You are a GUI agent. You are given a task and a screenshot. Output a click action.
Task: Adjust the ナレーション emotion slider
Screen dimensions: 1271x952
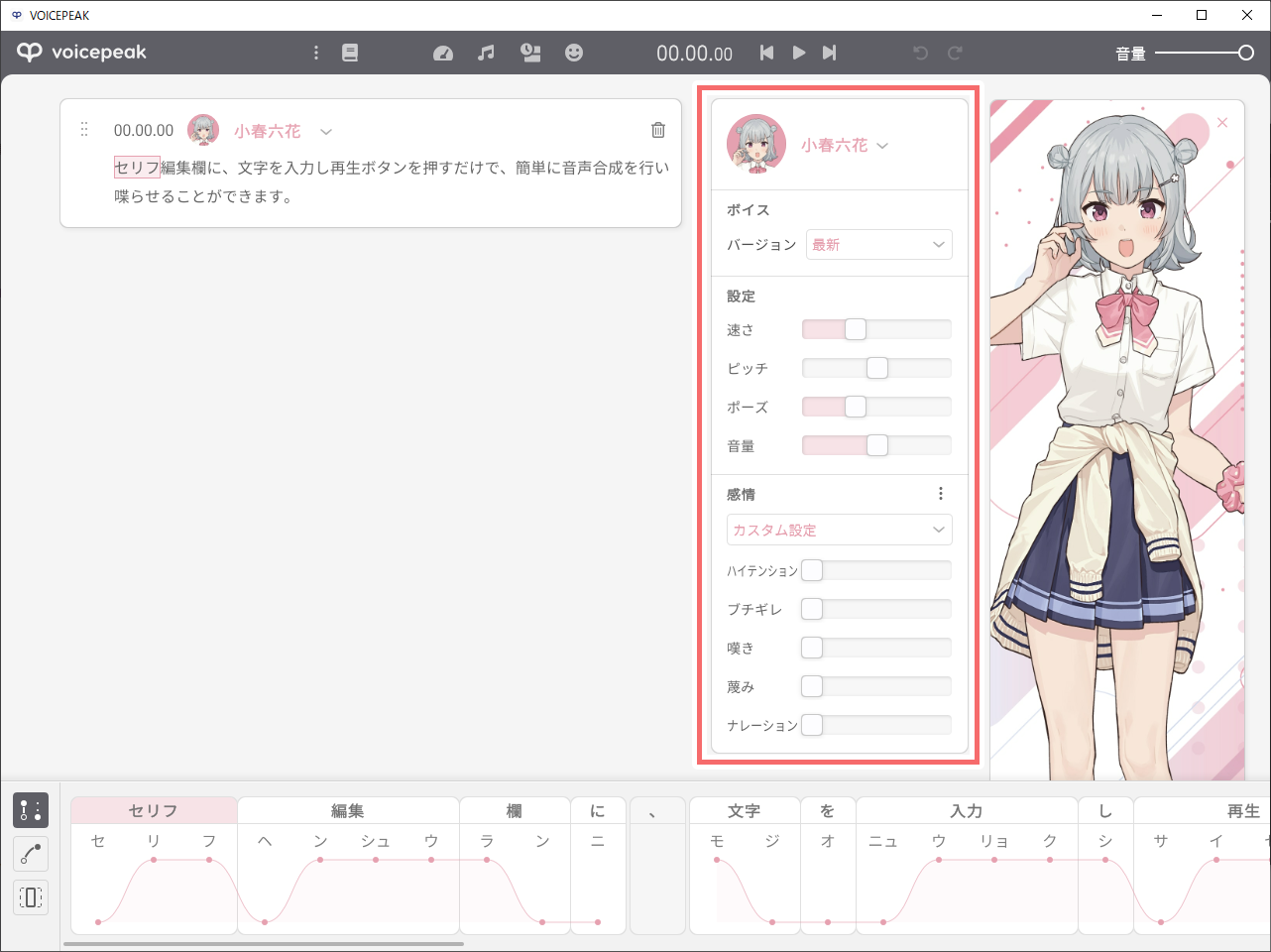coord(876,725)
